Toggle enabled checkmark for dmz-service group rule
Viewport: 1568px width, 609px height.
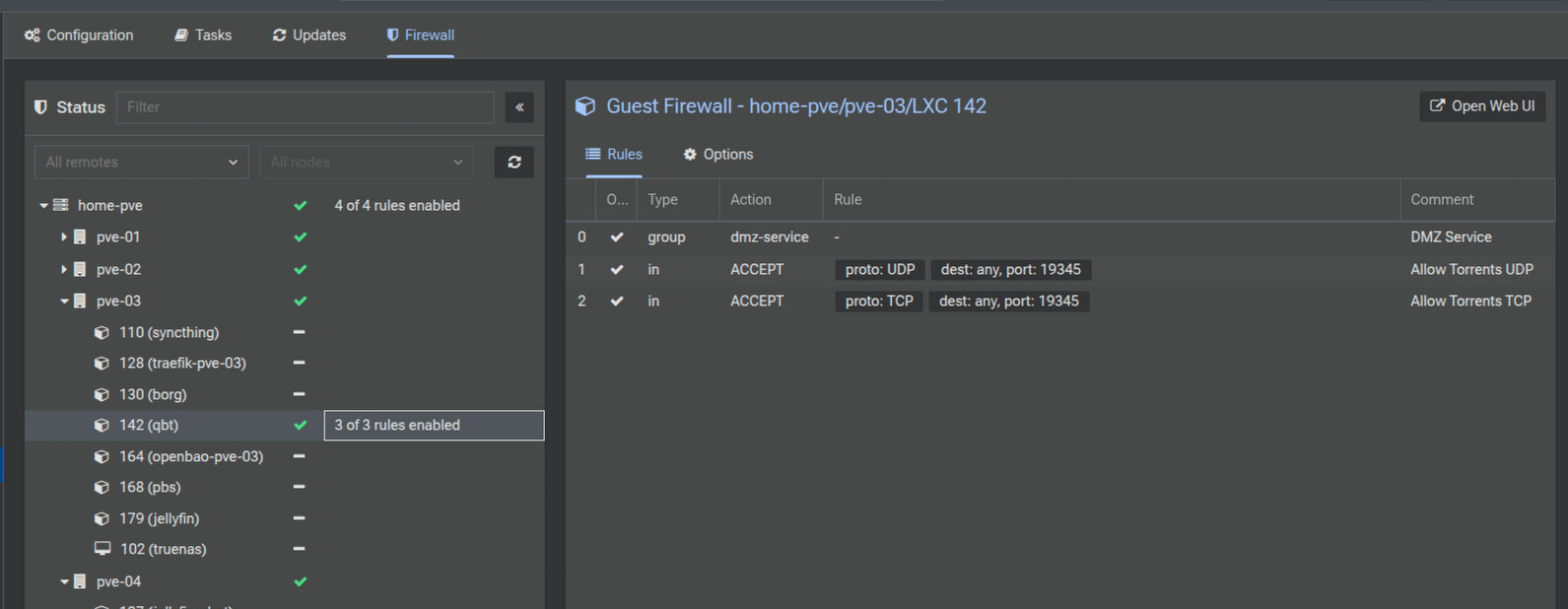pyautogui.click(x=617, y=237)
